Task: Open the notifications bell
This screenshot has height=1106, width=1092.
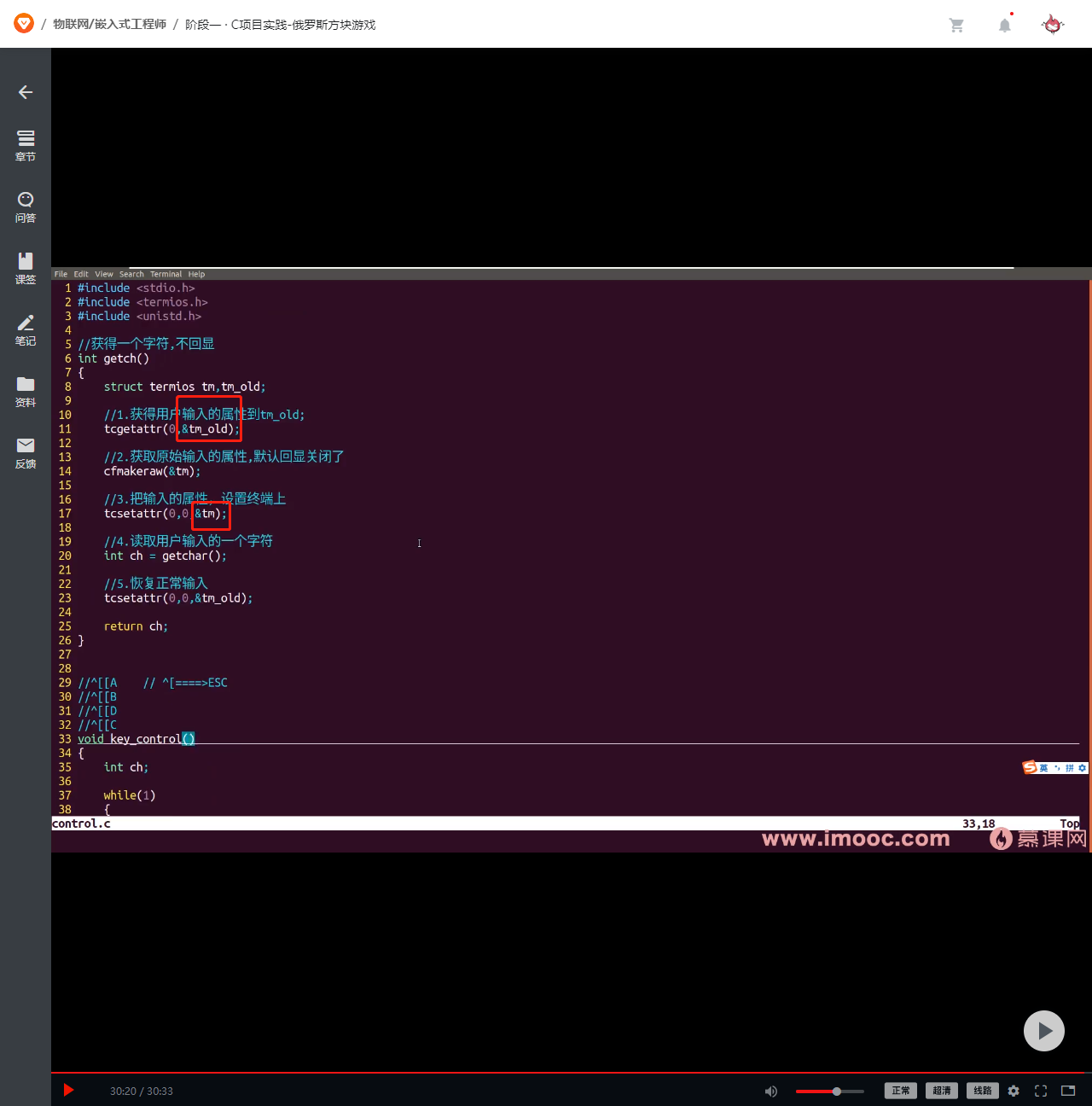Action: (1005, 25)
